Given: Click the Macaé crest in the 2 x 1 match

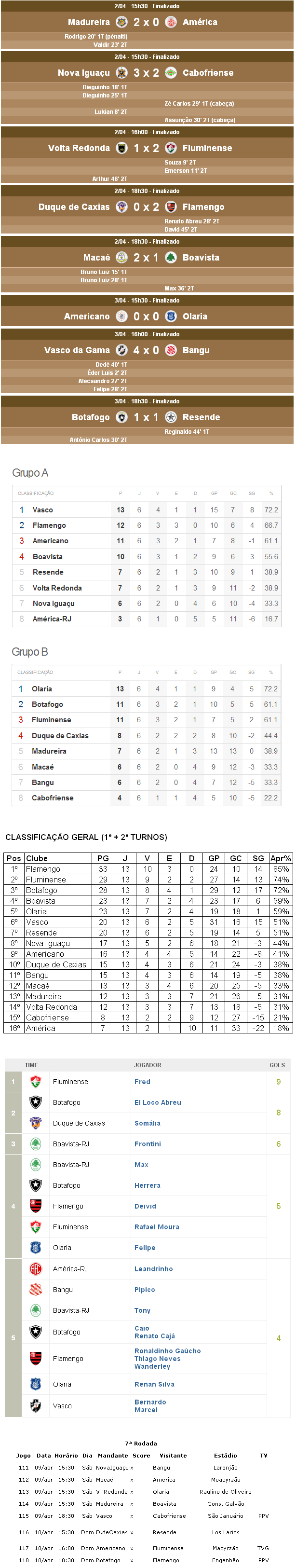Looking at the screenshot, I should click(x=121, y=258).
